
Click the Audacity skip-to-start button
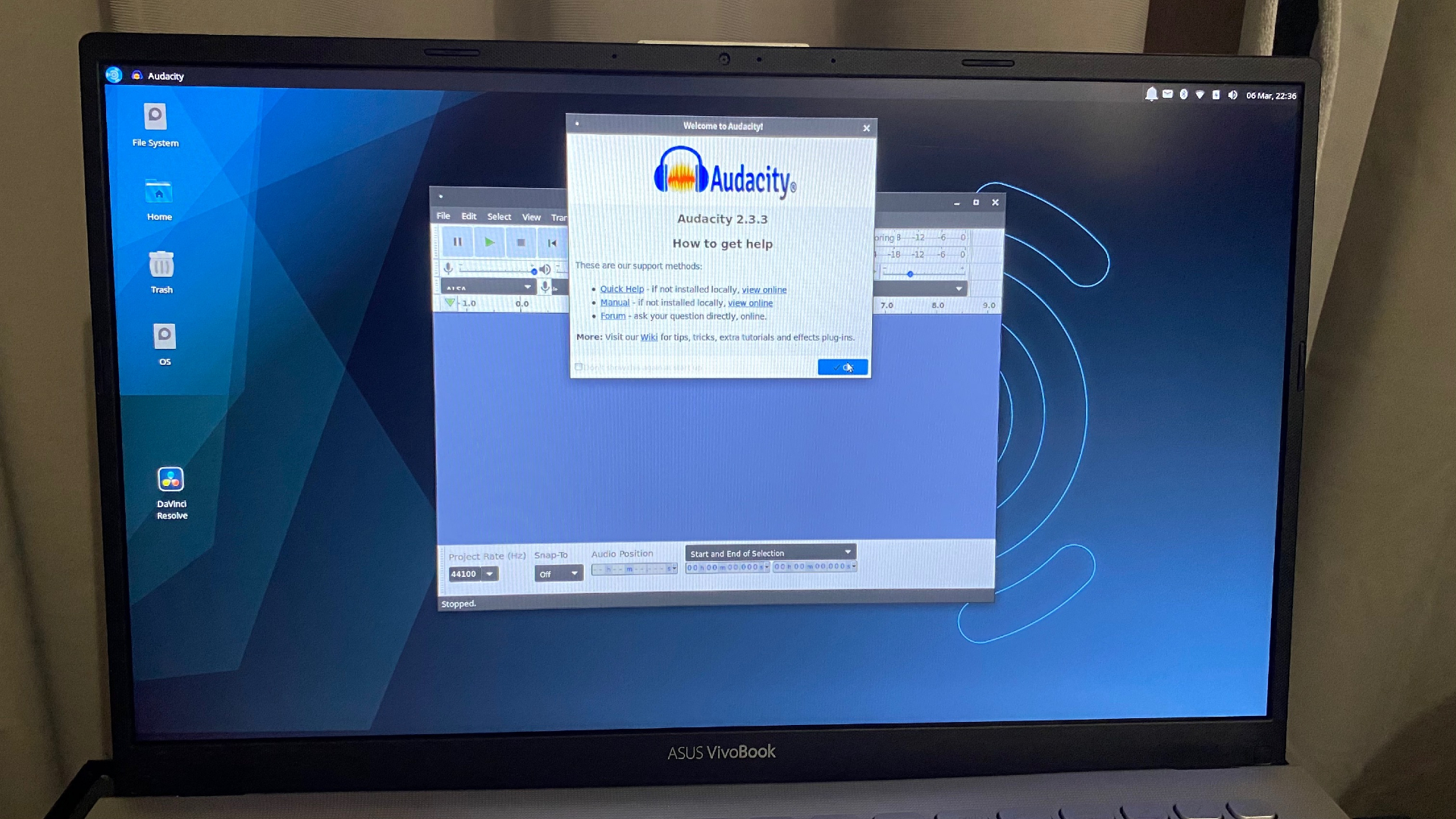551,242
